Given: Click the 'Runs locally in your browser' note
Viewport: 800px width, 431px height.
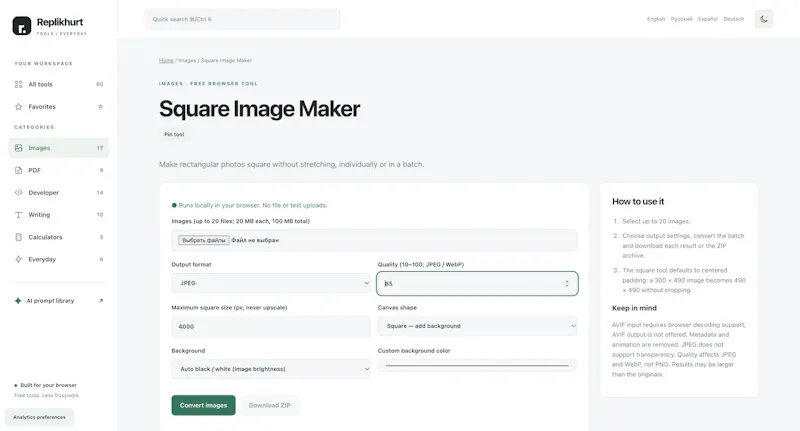Looking at the screenshot, I should 253,205.
